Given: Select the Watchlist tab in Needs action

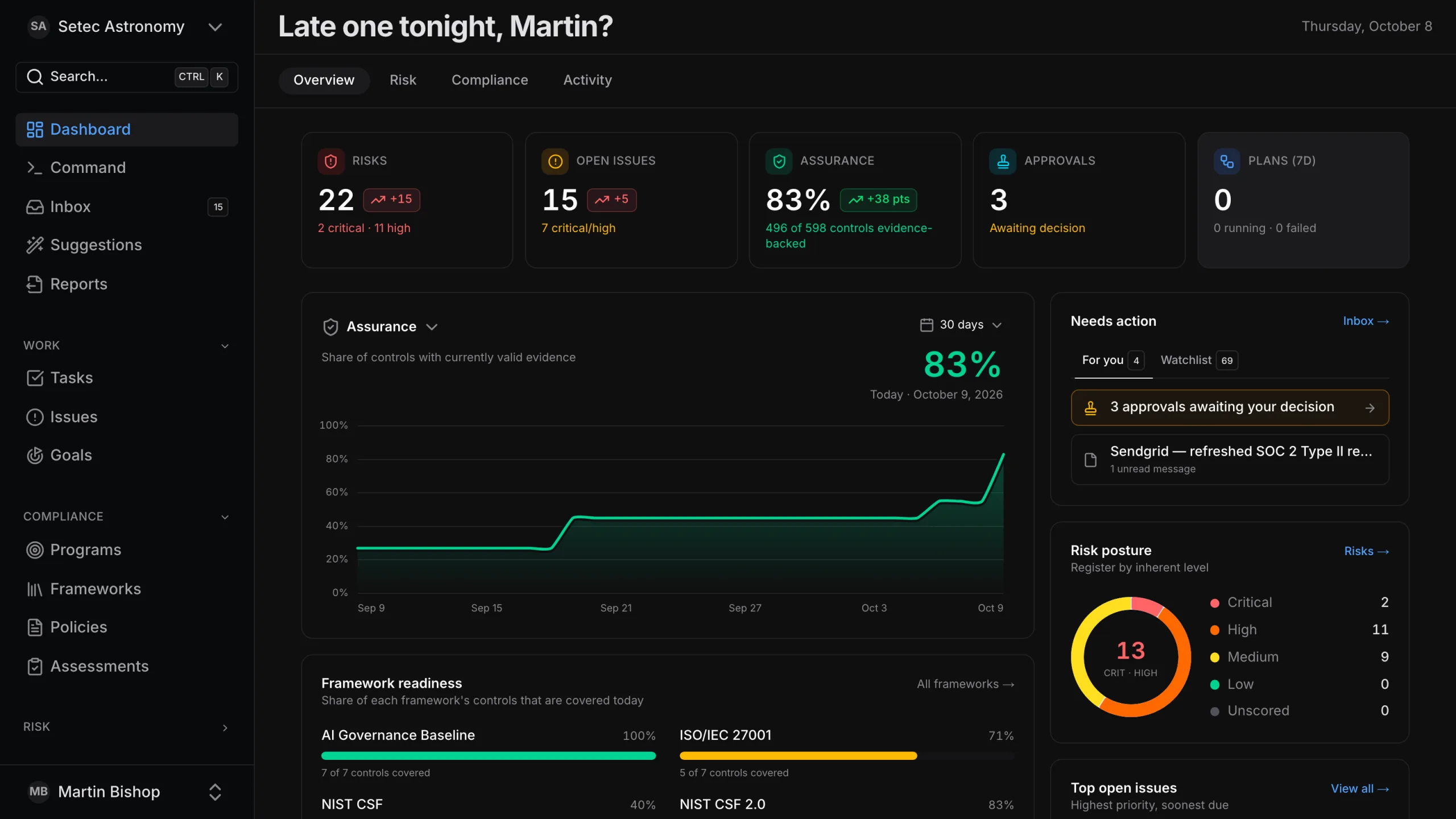Looking at the screenshot, I should tap(1199, 360).
